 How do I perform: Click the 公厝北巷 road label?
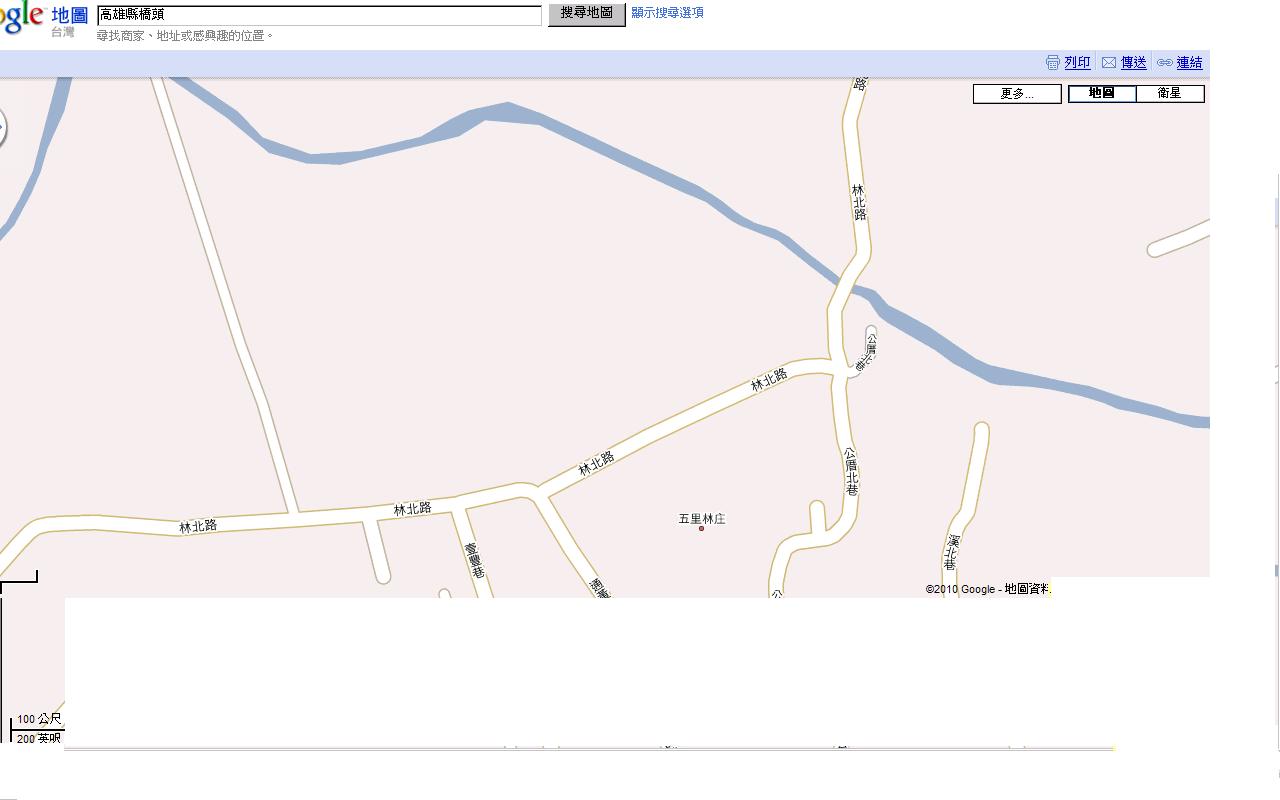pyautogui.click(x=851, y=471)
